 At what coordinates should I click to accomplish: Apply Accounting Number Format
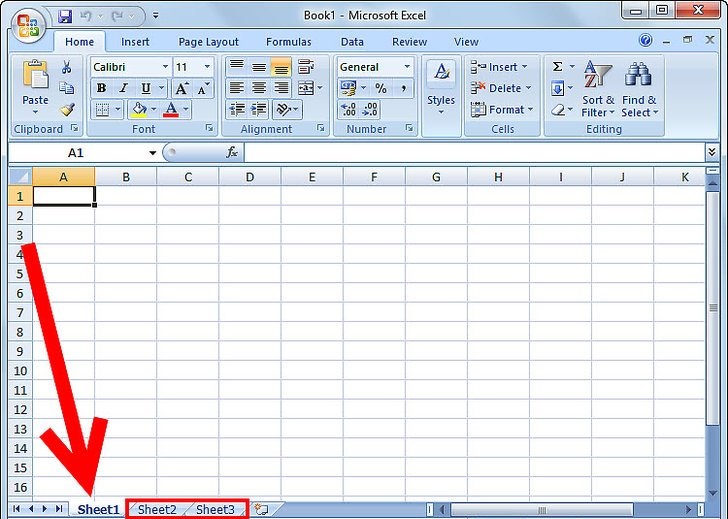tap(349, 88)
